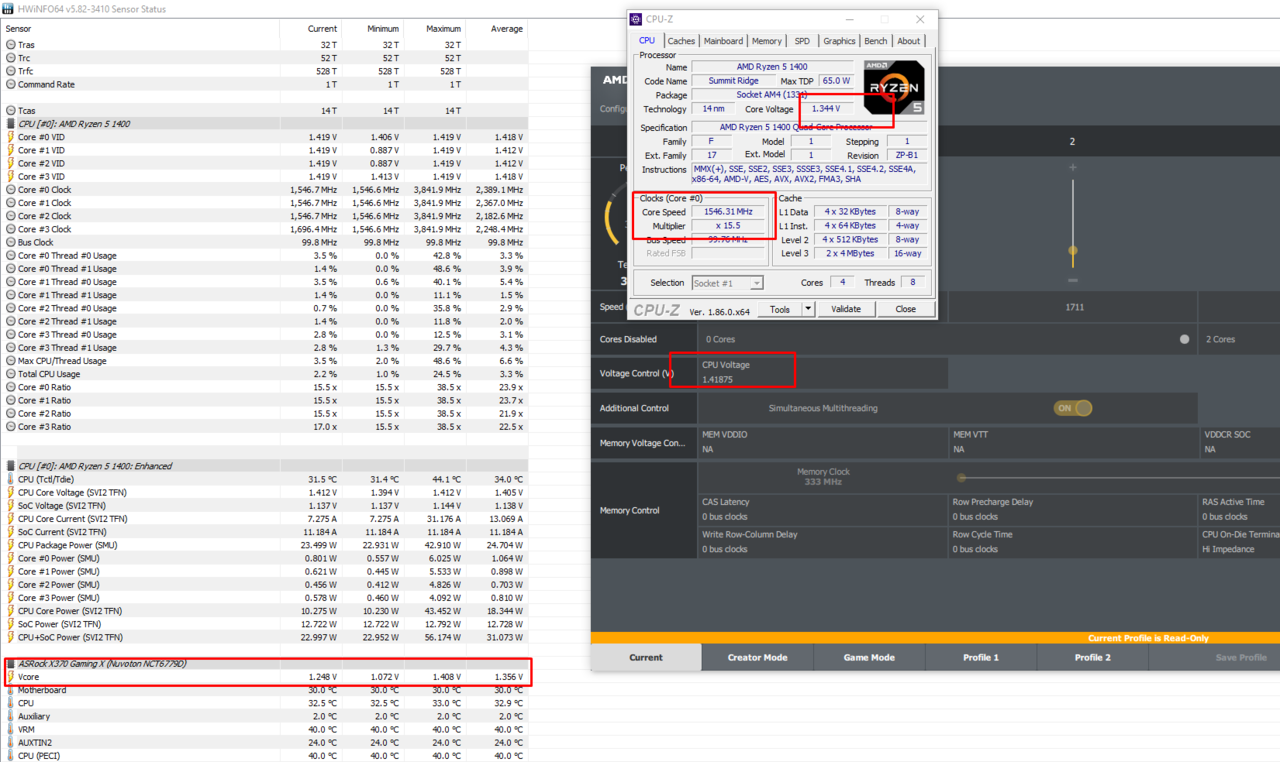Select Game Mode profile in Ryzen Master
The width and height of the screenshot is (1280, 762).
(x=869, y=657)
